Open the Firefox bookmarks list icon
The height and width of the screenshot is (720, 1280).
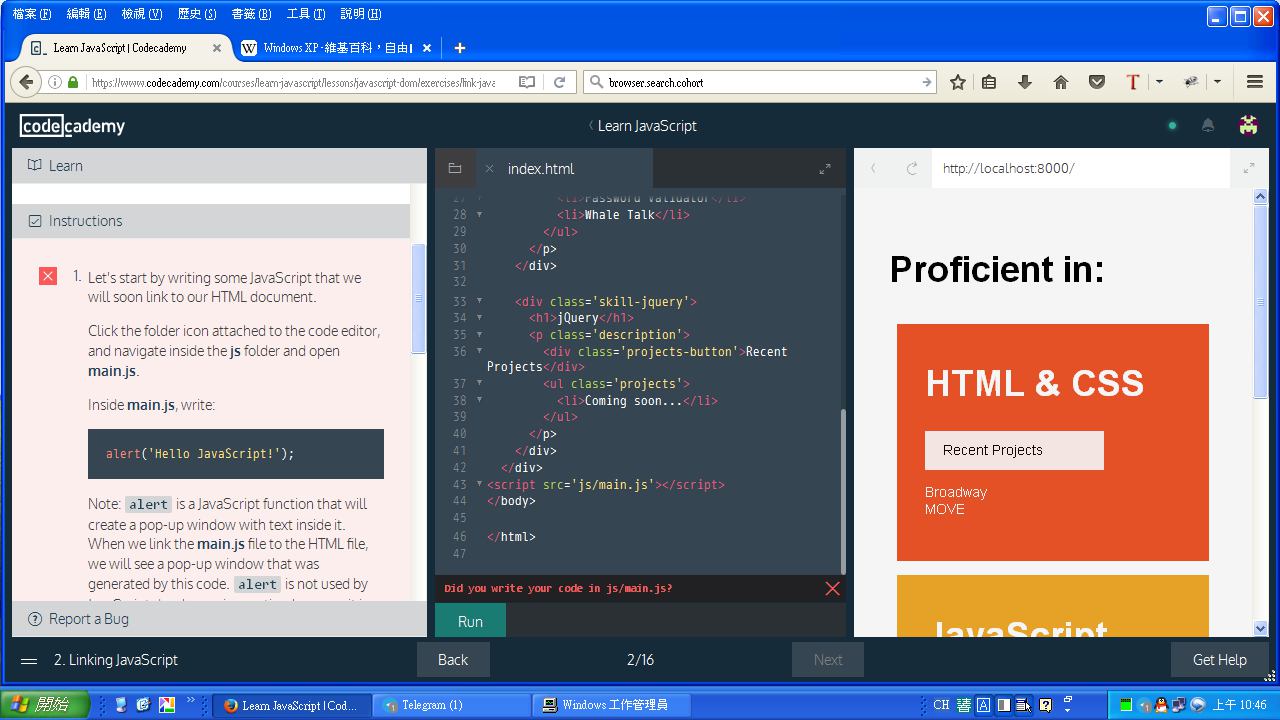point(989,82)
